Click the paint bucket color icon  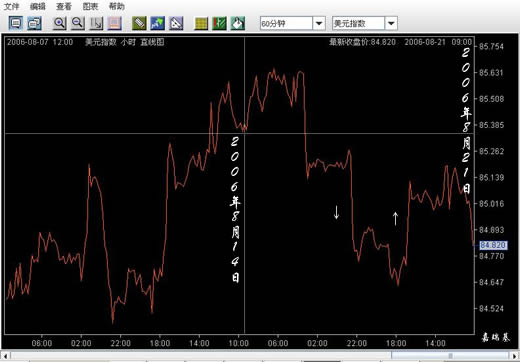point(238,23)
